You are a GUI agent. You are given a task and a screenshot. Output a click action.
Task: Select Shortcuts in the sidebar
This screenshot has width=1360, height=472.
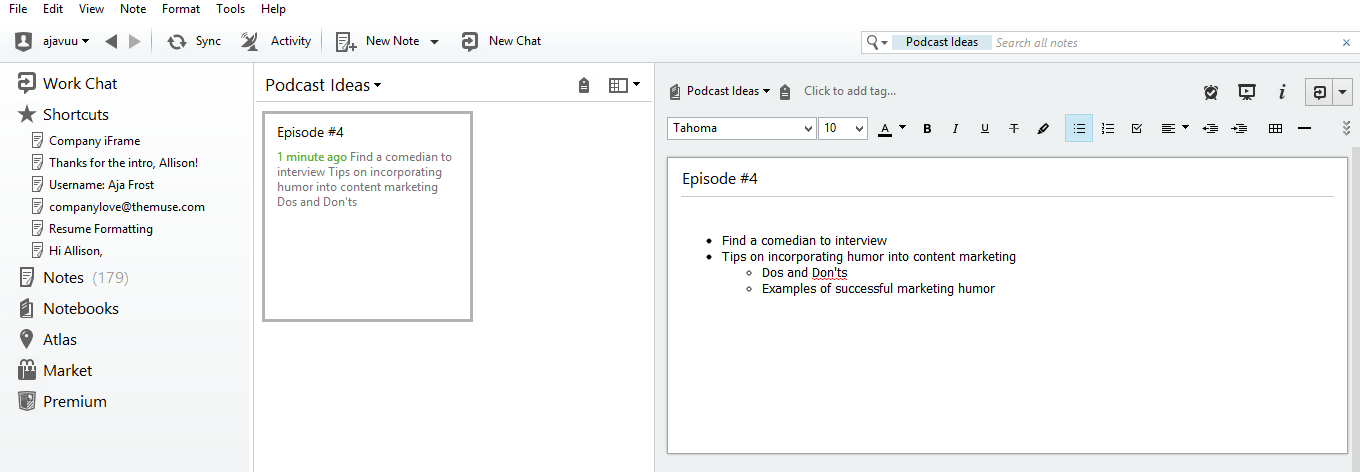coord(64,114)
